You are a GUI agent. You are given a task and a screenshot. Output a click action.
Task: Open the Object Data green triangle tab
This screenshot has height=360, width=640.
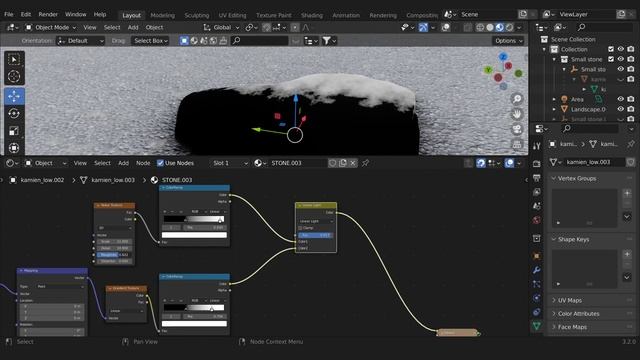click(x=537, y=326)
